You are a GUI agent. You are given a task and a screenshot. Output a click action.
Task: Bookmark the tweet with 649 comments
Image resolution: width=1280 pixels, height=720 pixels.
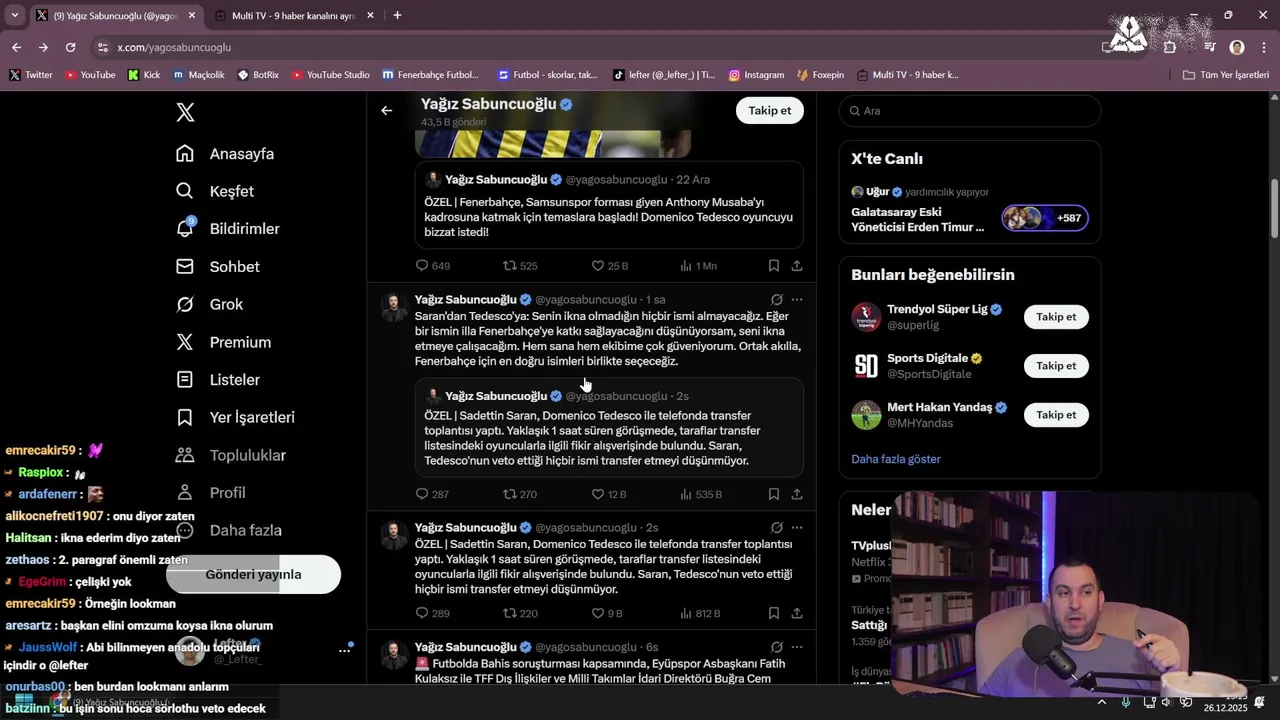(x=774, y=266)
